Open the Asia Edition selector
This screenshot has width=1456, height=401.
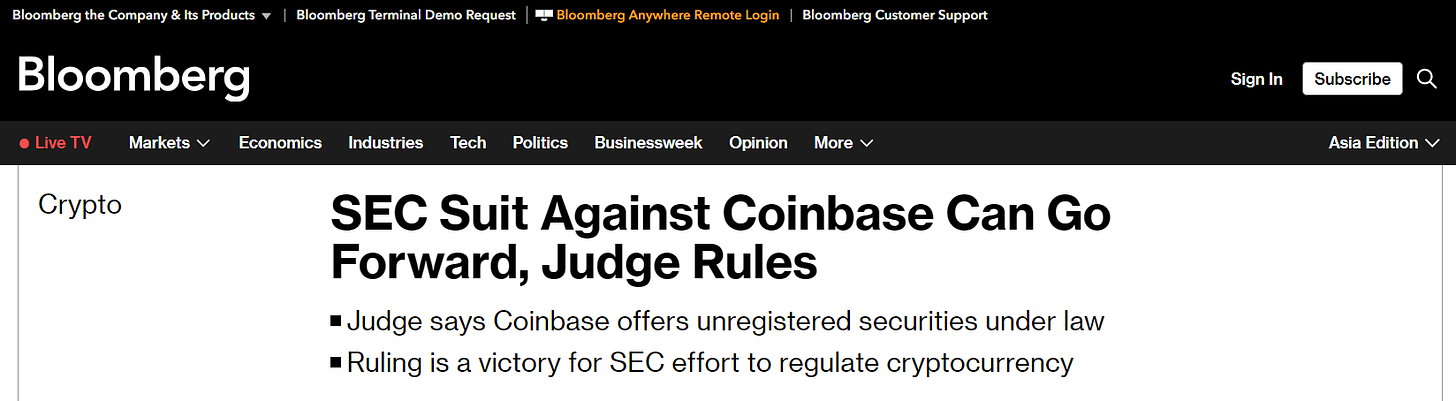1383,143
